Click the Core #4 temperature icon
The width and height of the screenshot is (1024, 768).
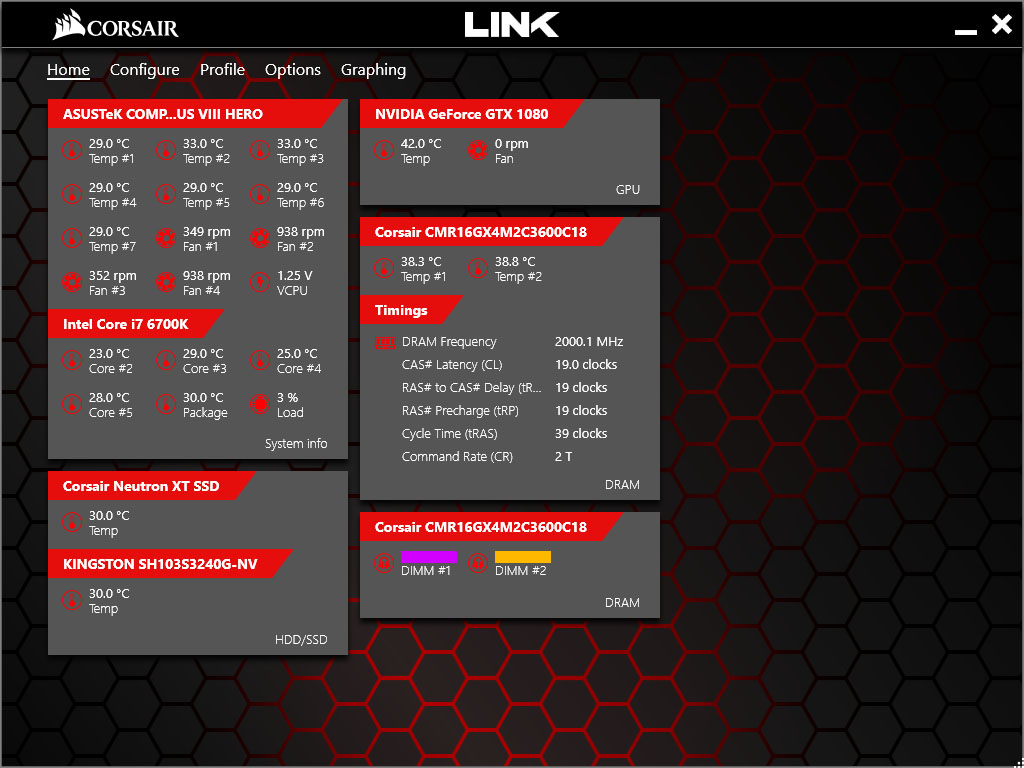click(260, 360)
